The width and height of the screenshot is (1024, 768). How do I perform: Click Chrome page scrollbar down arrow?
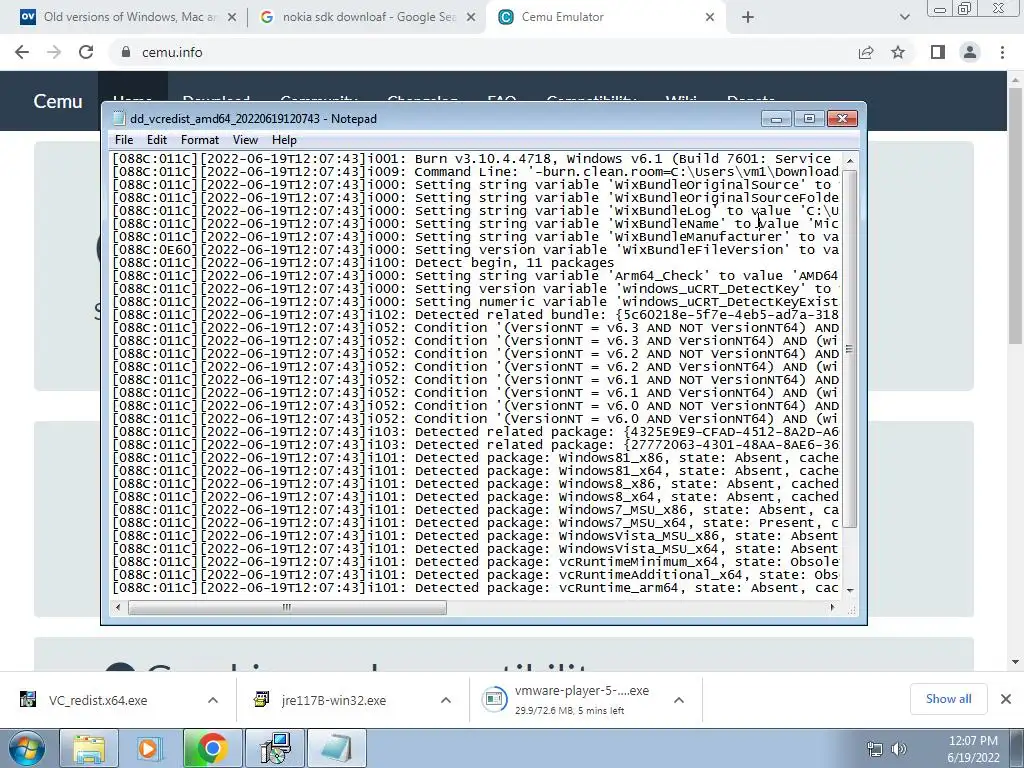1016,662
